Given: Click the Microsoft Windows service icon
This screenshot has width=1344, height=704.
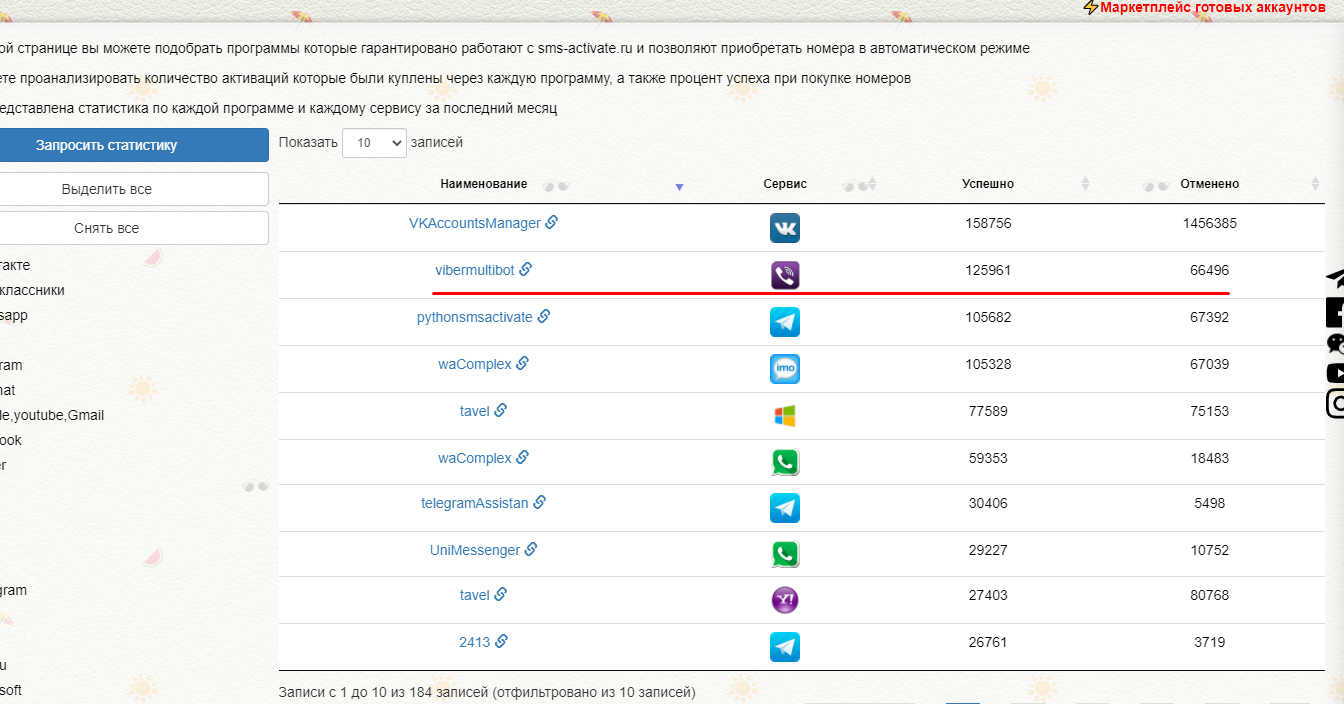Looking at the screenshot, I should [784, 416].
